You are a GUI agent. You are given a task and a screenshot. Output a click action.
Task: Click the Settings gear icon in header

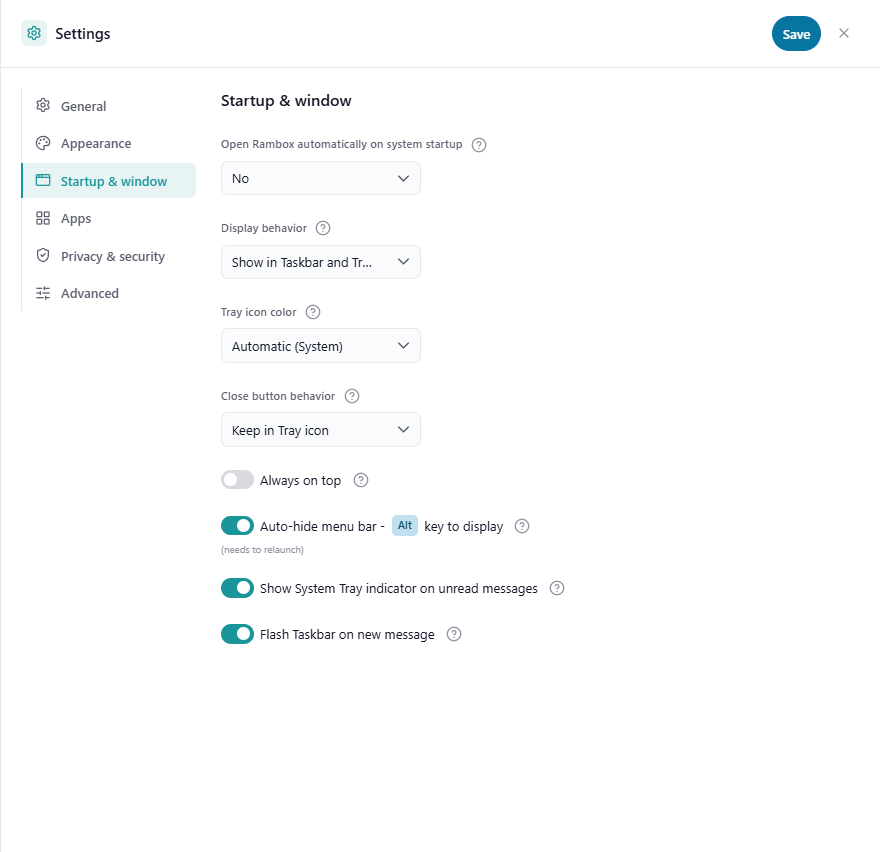click(34, 33)
